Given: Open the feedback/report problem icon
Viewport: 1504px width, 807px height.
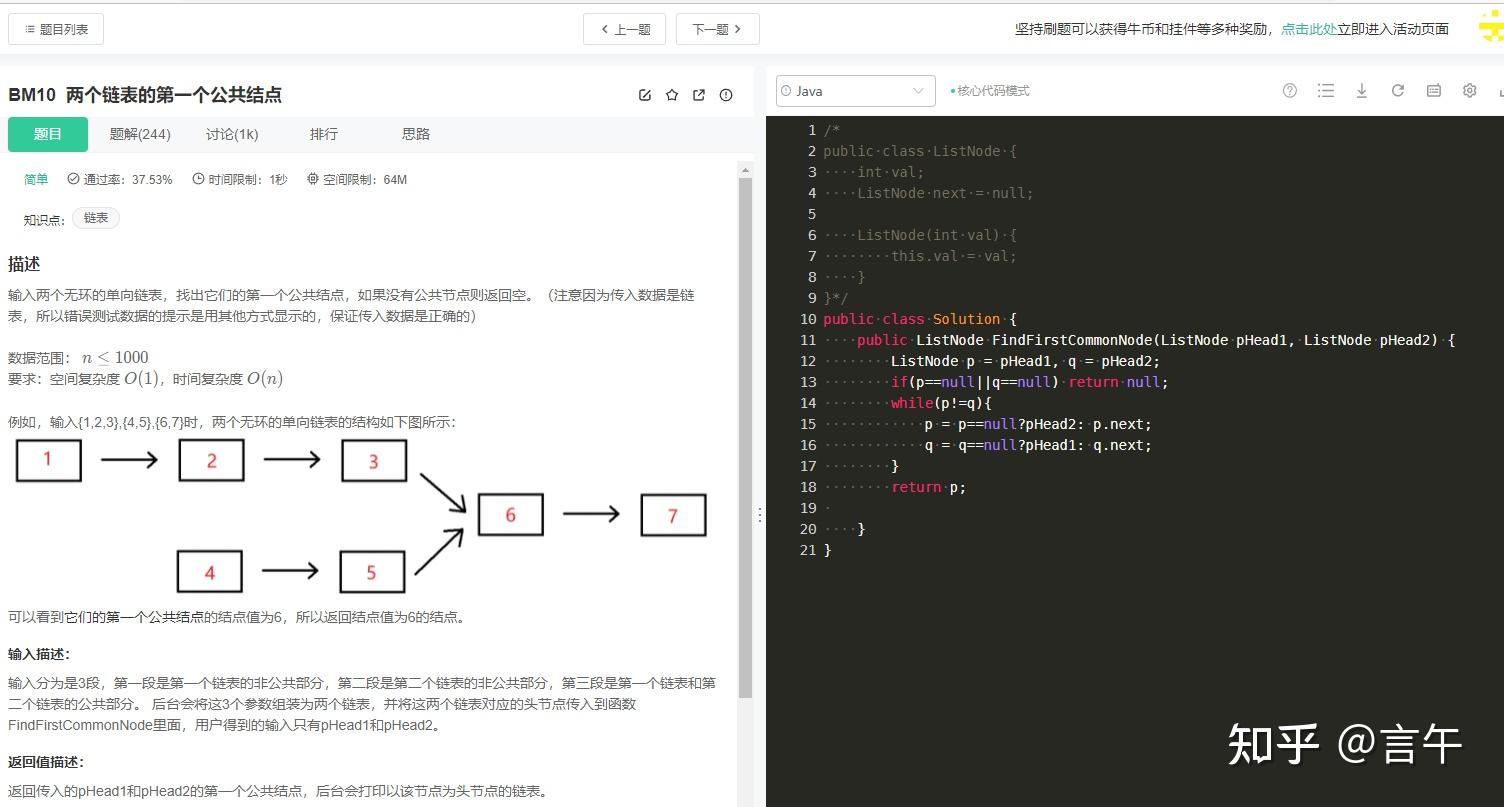Looking at the screenshot, I should point(725,94).
